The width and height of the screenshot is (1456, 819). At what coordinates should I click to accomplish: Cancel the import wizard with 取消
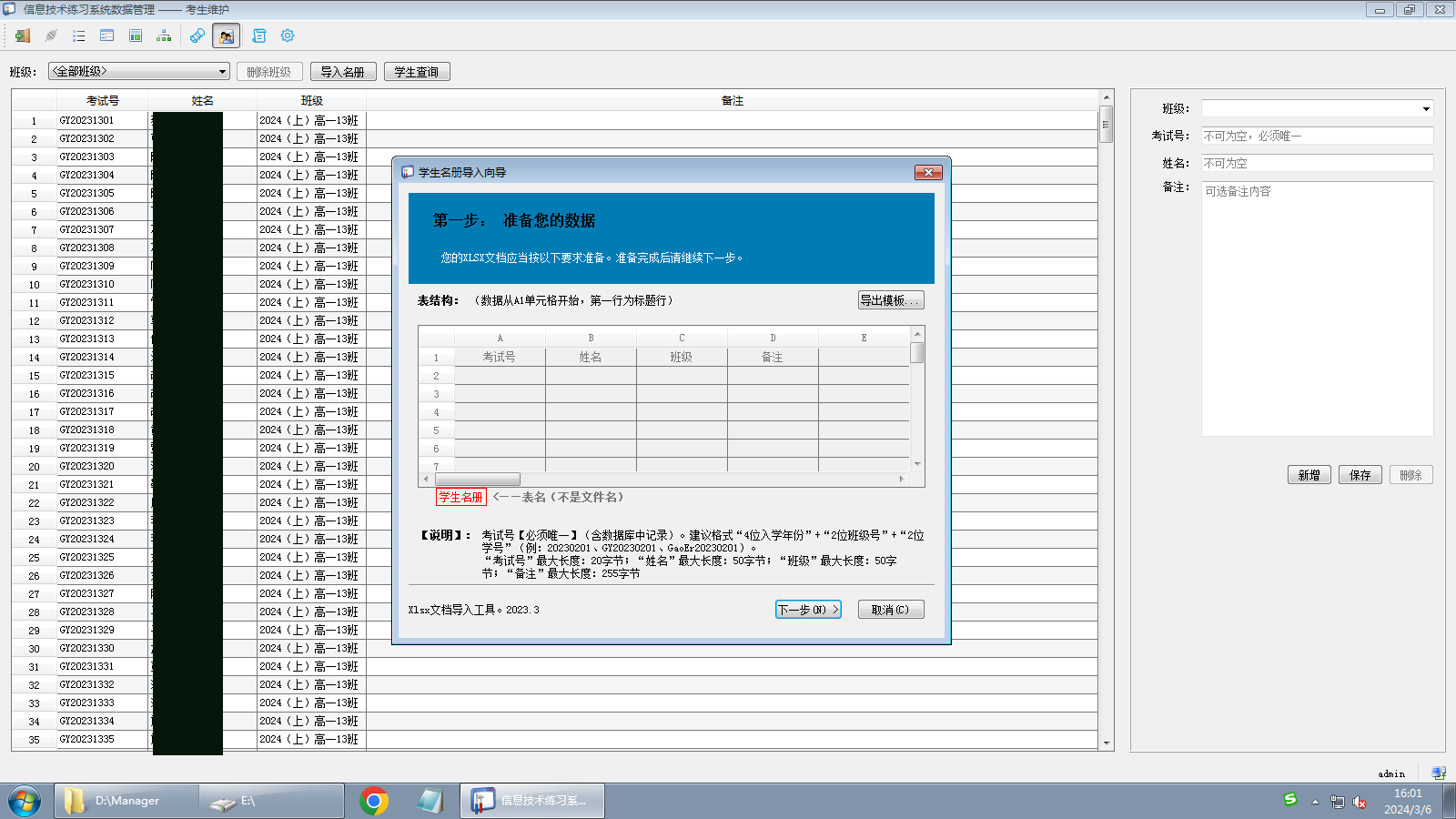(890, 610)
